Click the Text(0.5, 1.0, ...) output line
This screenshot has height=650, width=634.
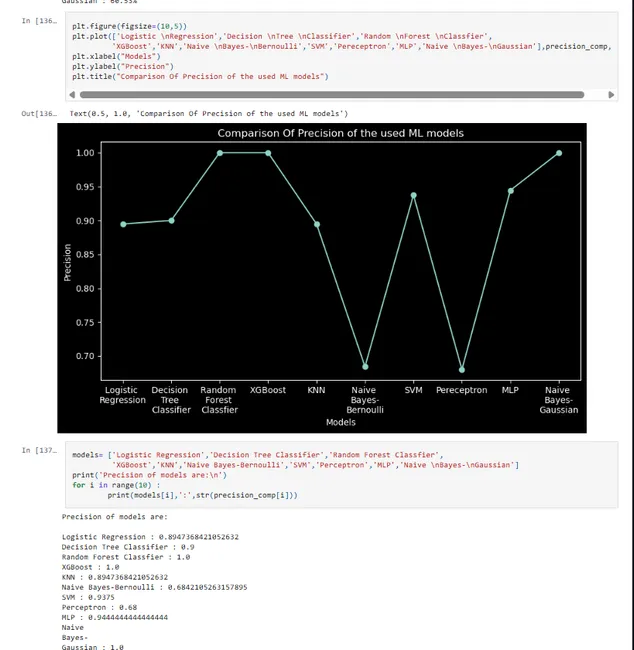[x=209, y=114]
